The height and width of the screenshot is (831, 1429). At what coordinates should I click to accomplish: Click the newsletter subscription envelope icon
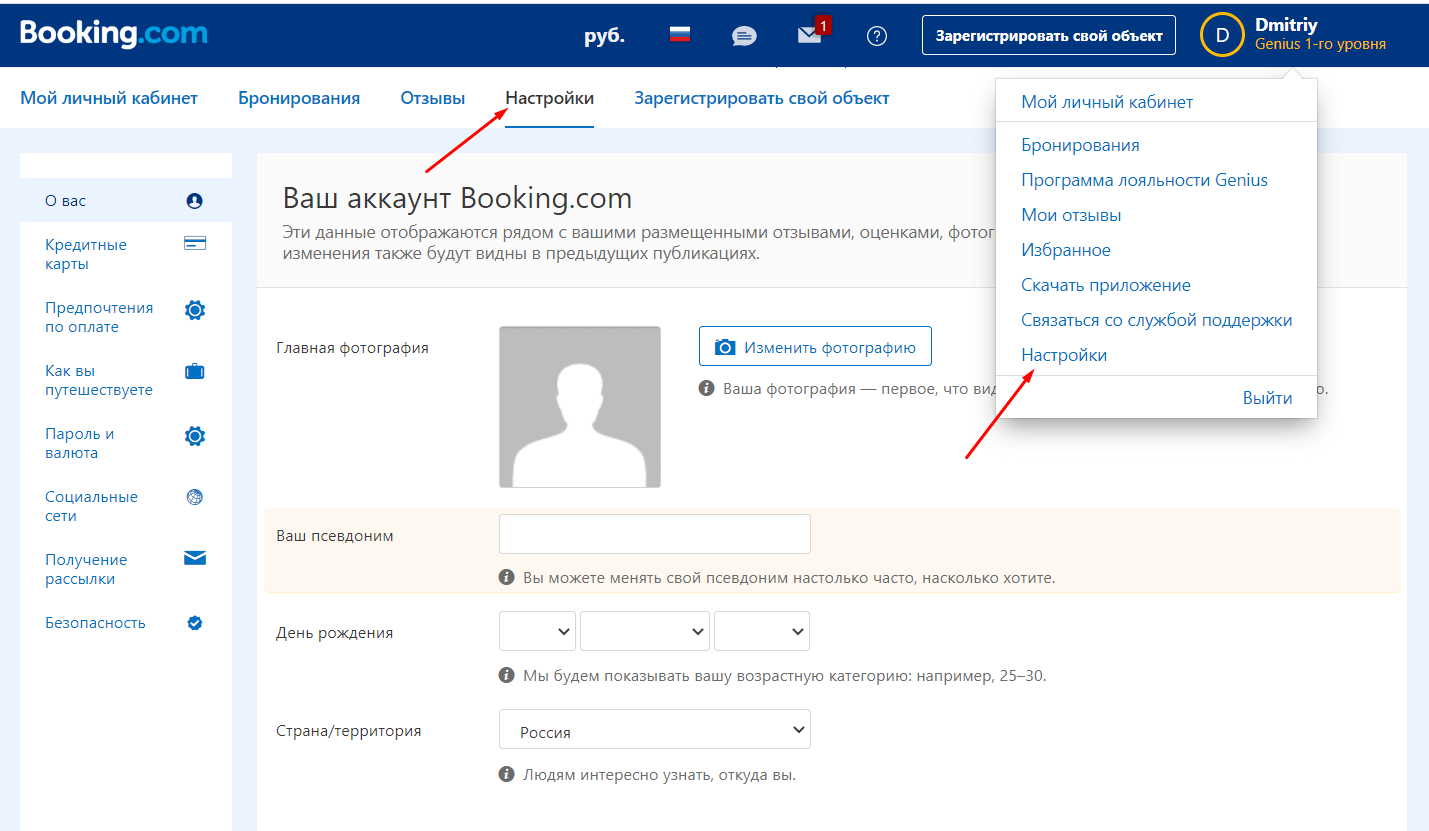pyautogui.click(x=195, y=559)
